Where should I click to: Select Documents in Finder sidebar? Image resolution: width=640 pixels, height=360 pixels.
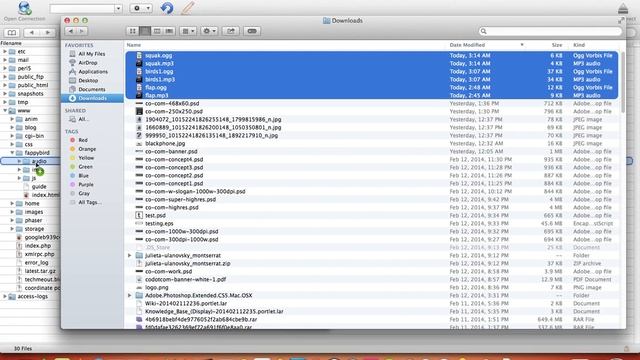pos(92,89)
